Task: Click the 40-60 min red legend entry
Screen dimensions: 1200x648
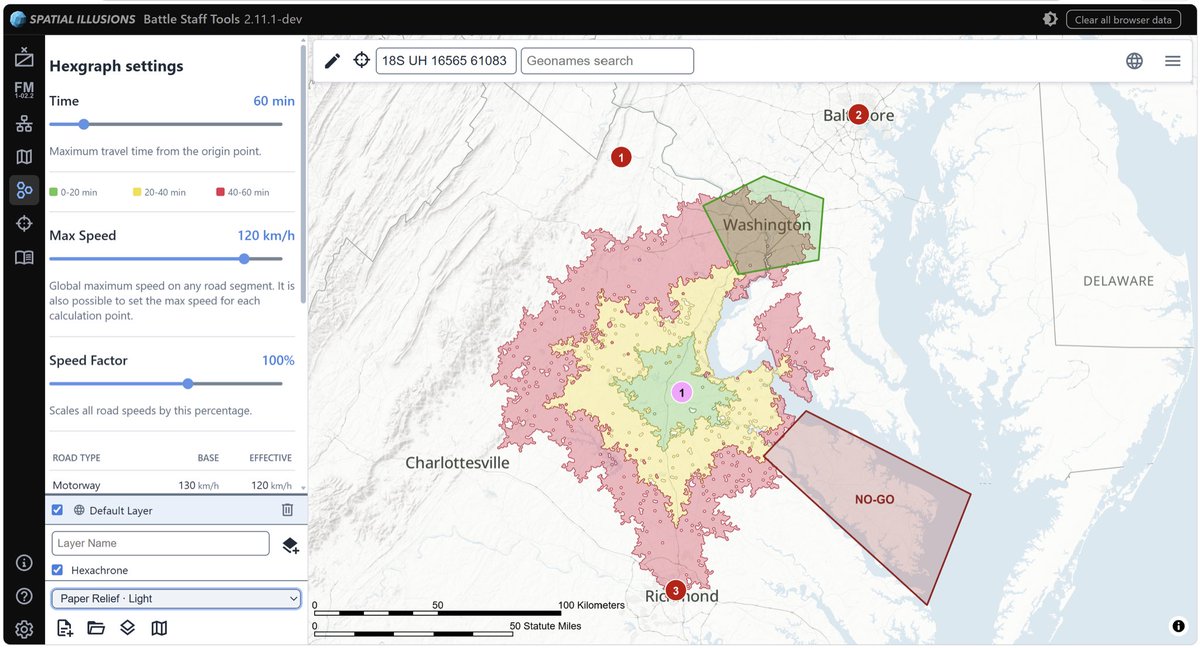Action: point(243,191)
